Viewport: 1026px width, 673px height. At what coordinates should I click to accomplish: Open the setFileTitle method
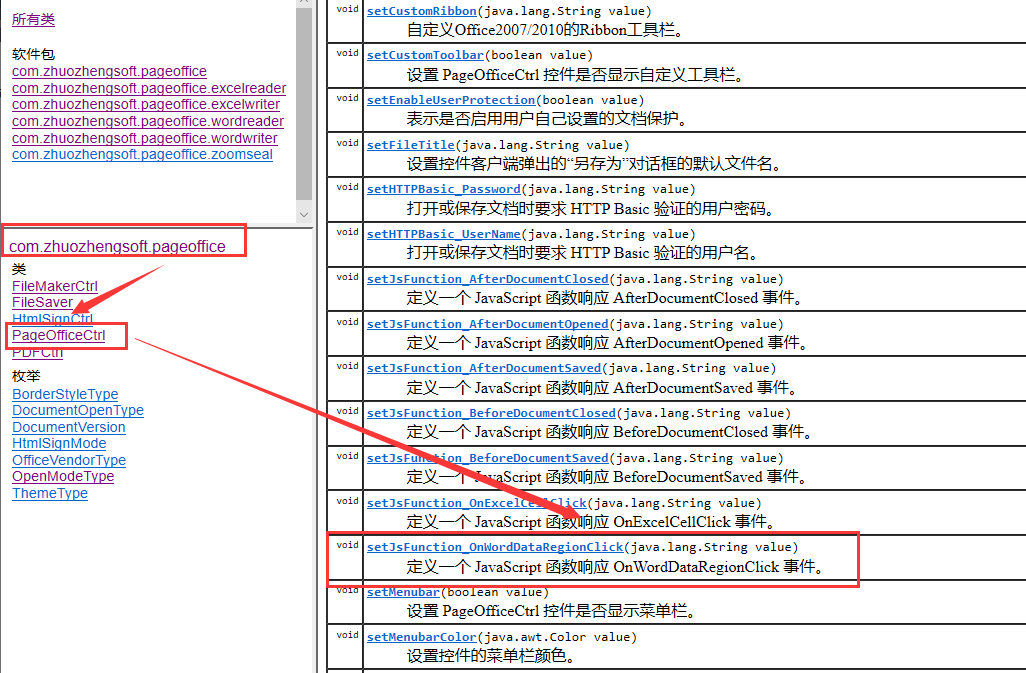tap(410, 145)
